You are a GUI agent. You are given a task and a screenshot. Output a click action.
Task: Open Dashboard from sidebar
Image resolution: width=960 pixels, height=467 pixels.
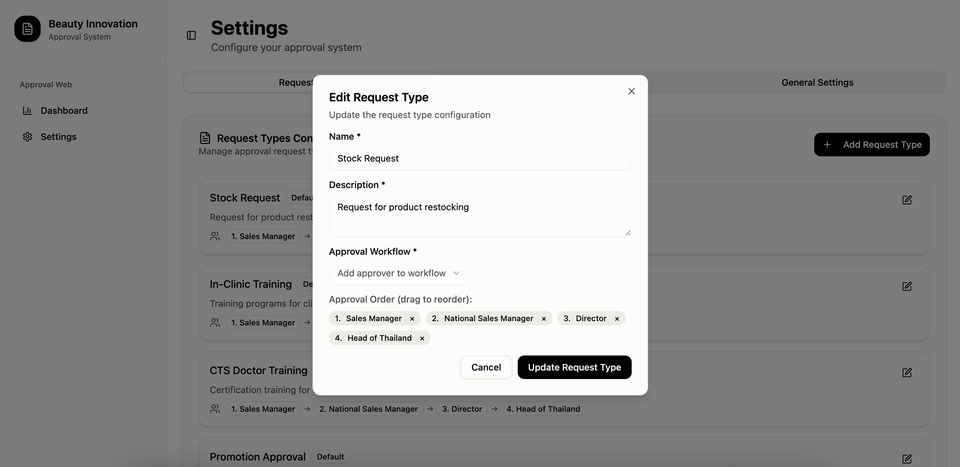click(x=64, y=111)
